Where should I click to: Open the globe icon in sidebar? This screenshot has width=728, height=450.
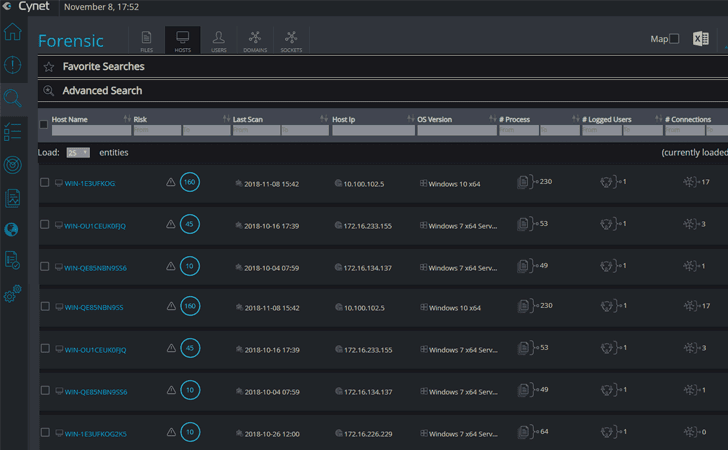pos(12,229)
